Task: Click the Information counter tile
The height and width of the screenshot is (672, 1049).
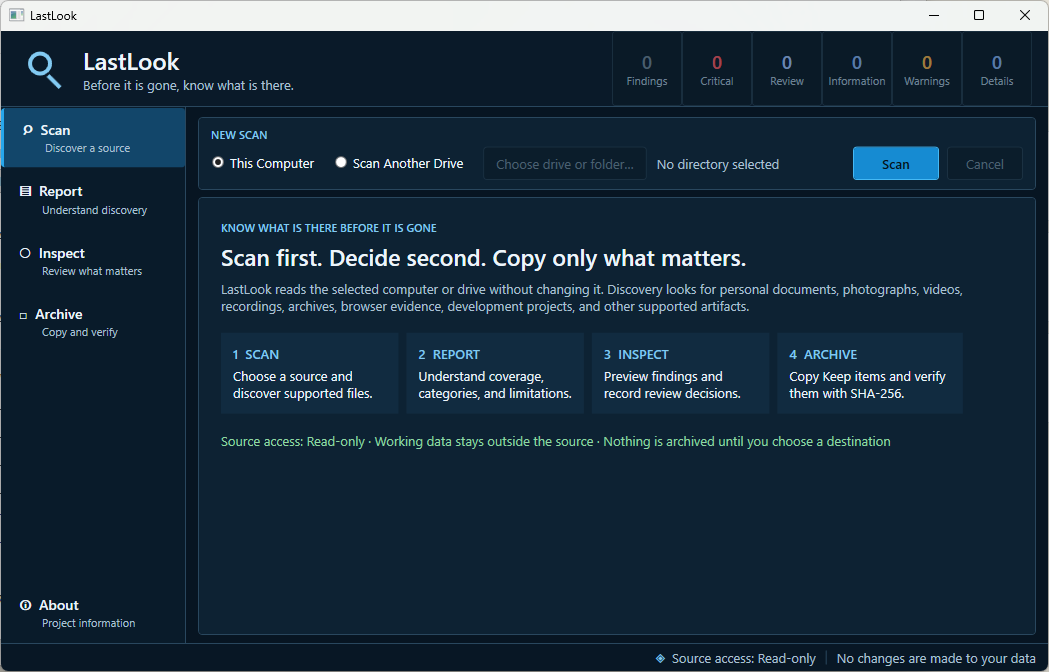Action: click(x=856, y=70)
